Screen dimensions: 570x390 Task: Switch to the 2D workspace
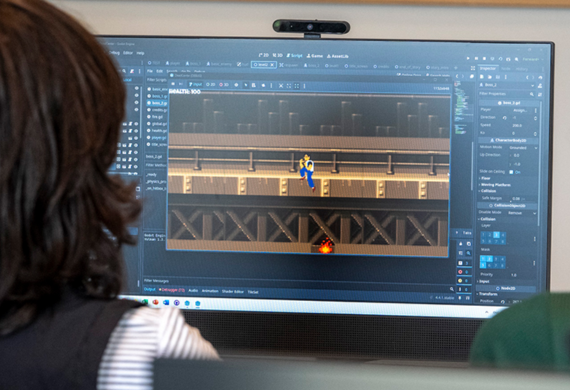[x=264, y=55]
